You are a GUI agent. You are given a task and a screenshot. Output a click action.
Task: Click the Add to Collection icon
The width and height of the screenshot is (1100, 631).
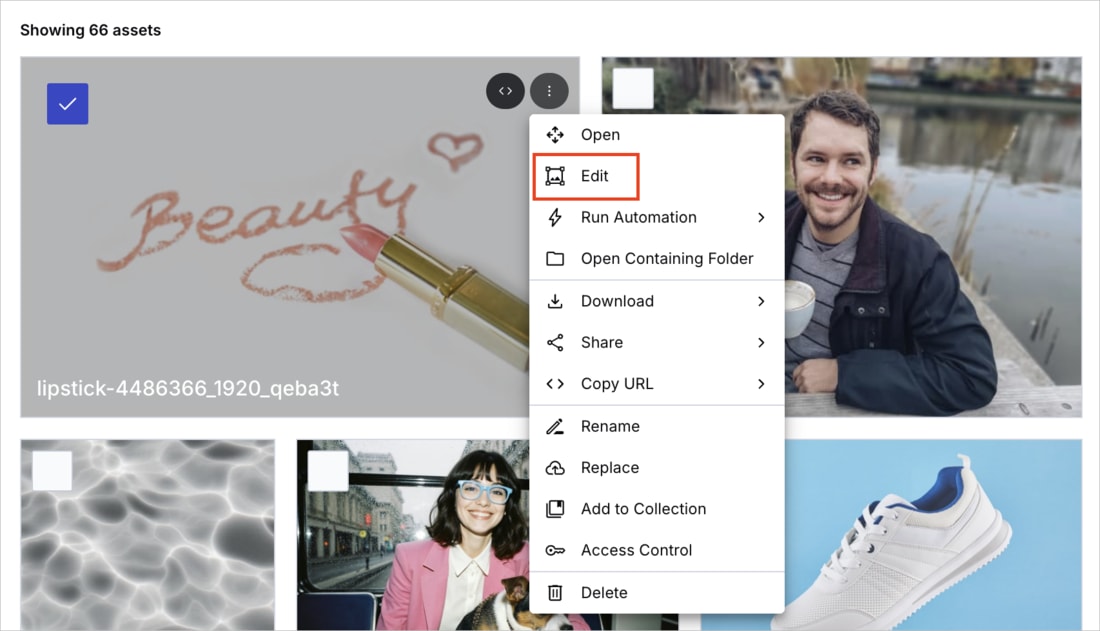555,509
